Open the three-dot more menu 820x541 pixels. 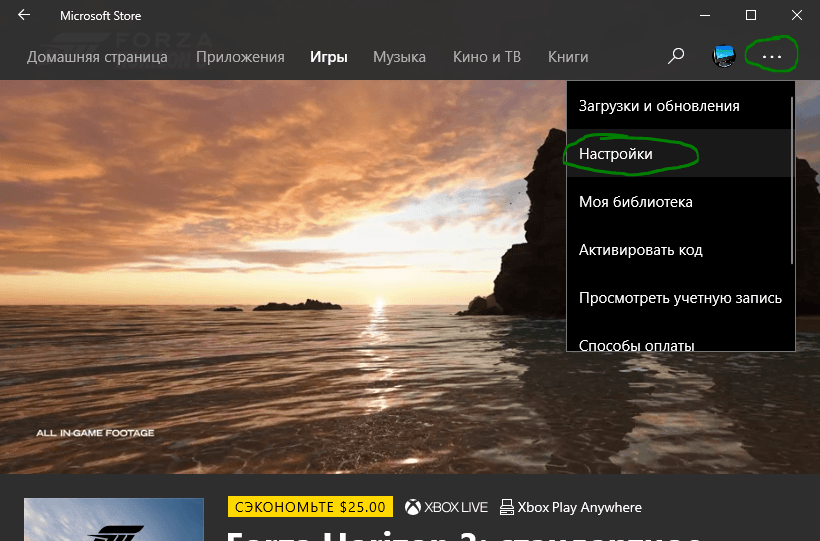tap(772, 56)
